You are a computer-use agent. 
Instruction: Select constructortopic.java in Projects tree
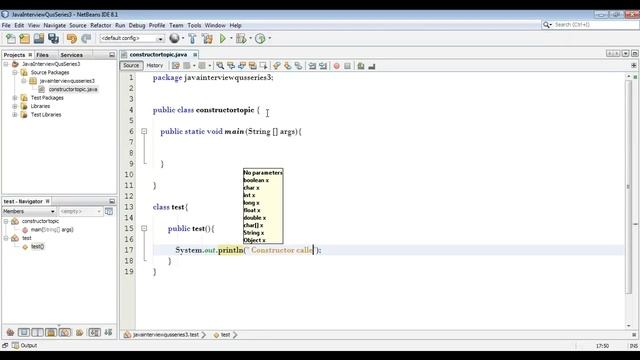point(73,89)
